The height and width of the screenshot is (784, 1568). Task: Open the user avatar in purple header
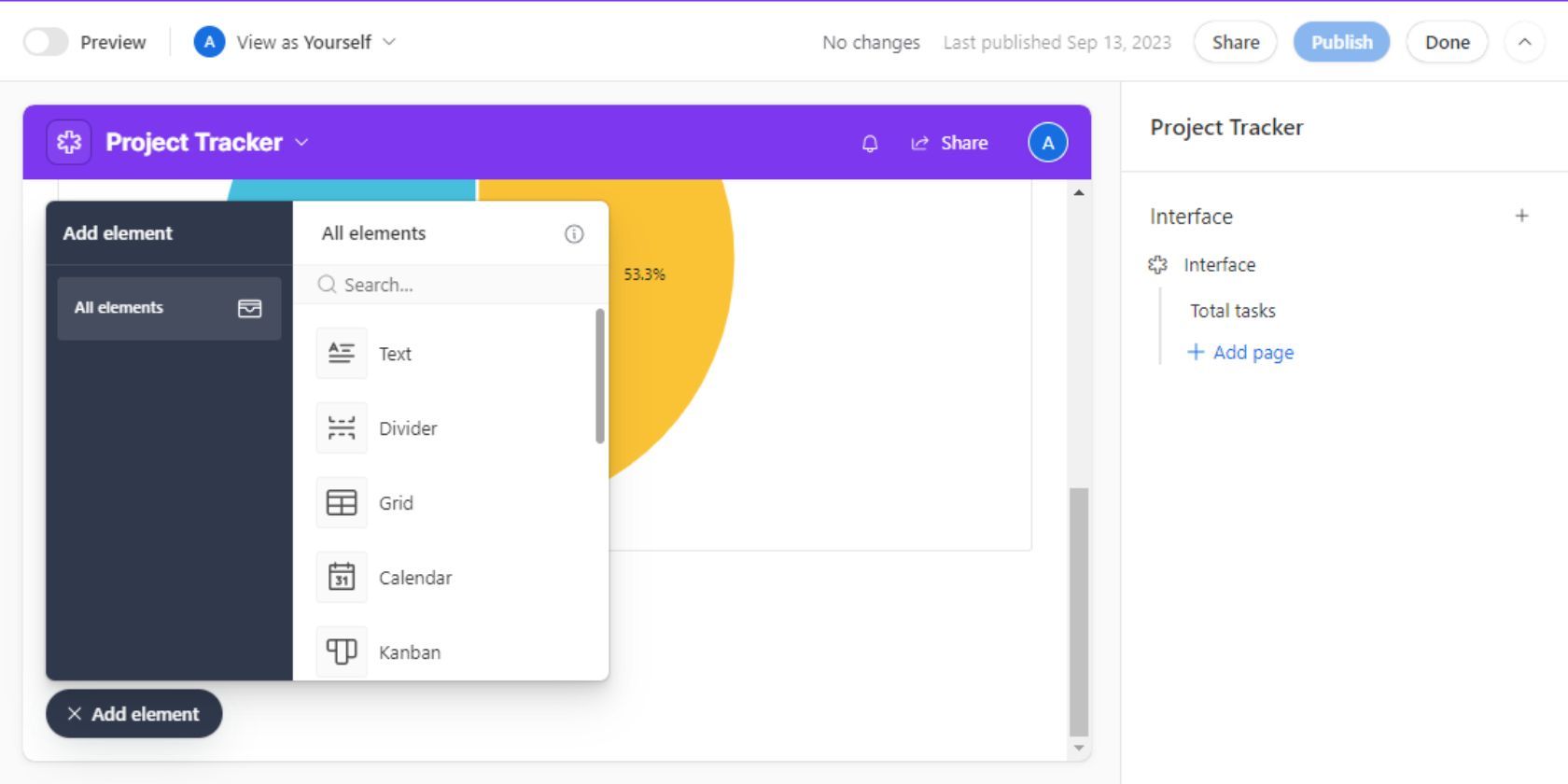pos(1047,143)
